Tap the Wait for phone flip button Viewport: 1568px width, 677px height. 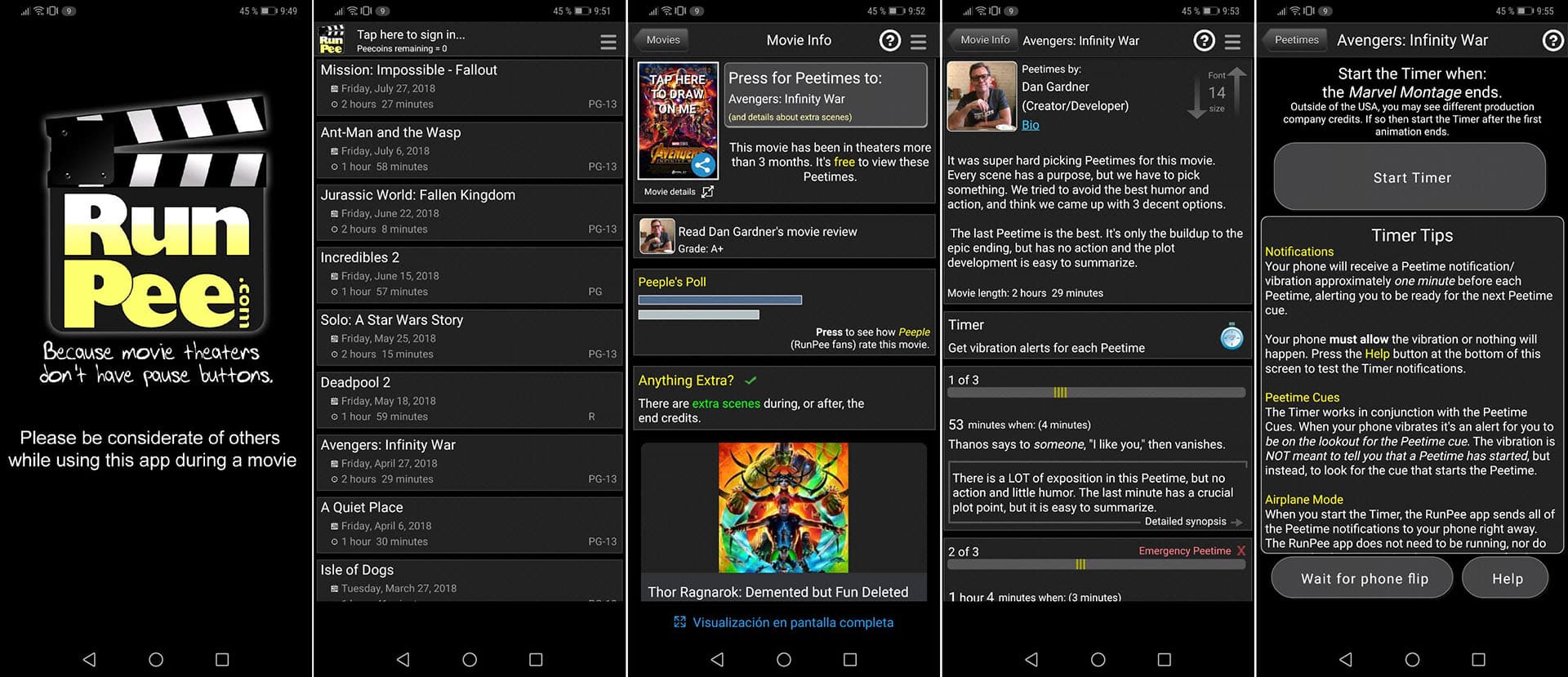[x=1362, y=578]
